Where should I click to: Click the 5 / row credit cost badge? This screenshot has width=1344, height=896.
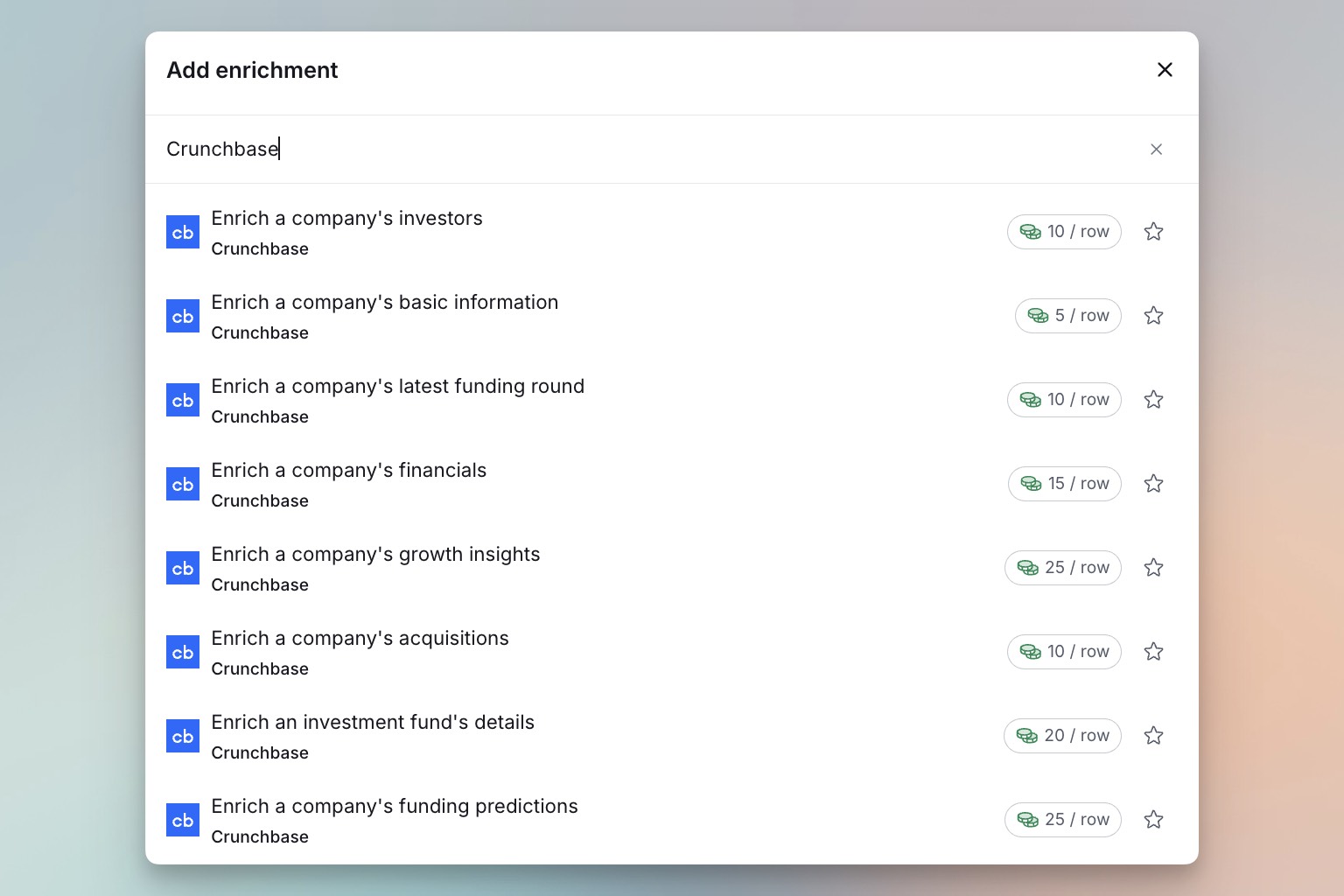click(1068, 316)
